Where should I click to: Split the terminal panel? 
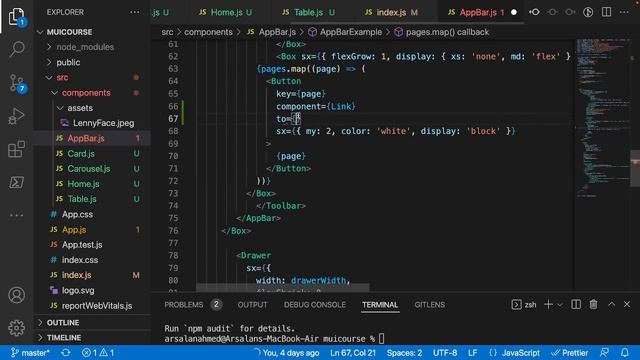[576, 304]
